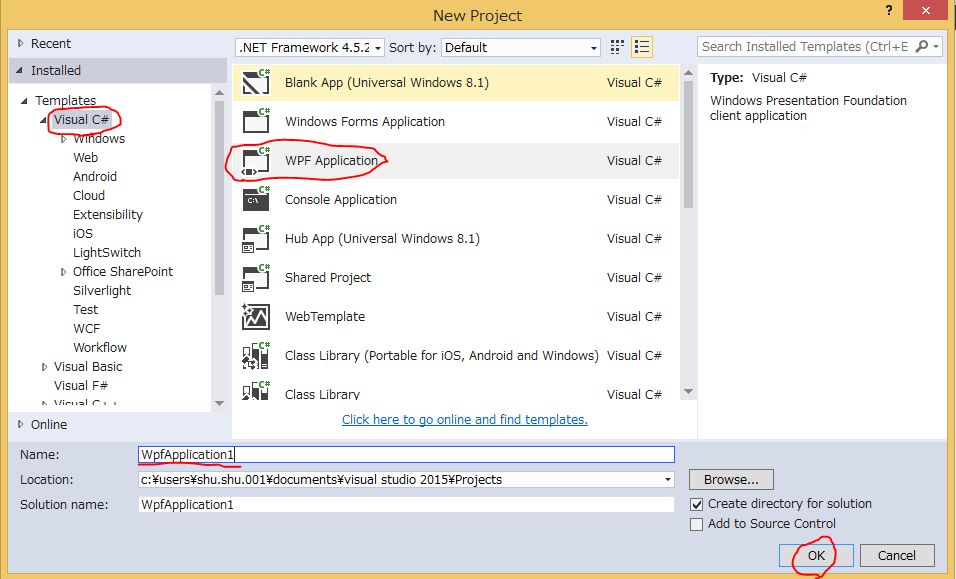This screenshot has height=579, width=956.
Task: Uncheck Create directory for solution
Action: 696,504
